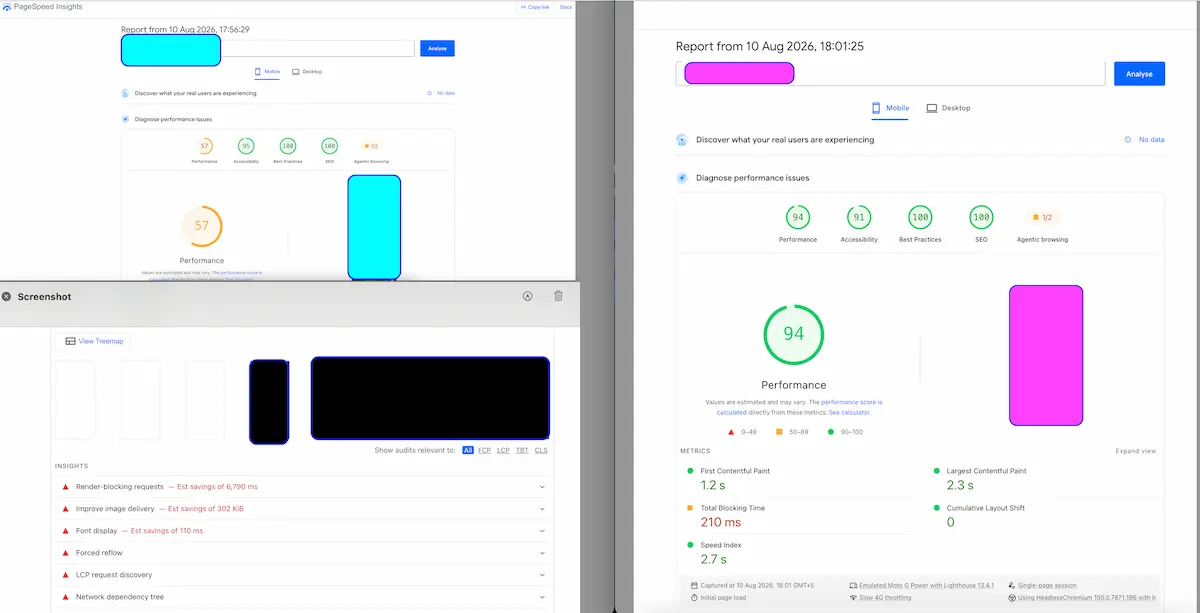The height and width of the screenshot is (613, 1200).
Task: Open Docs link in left header
Action: click(x=566, y=7)
